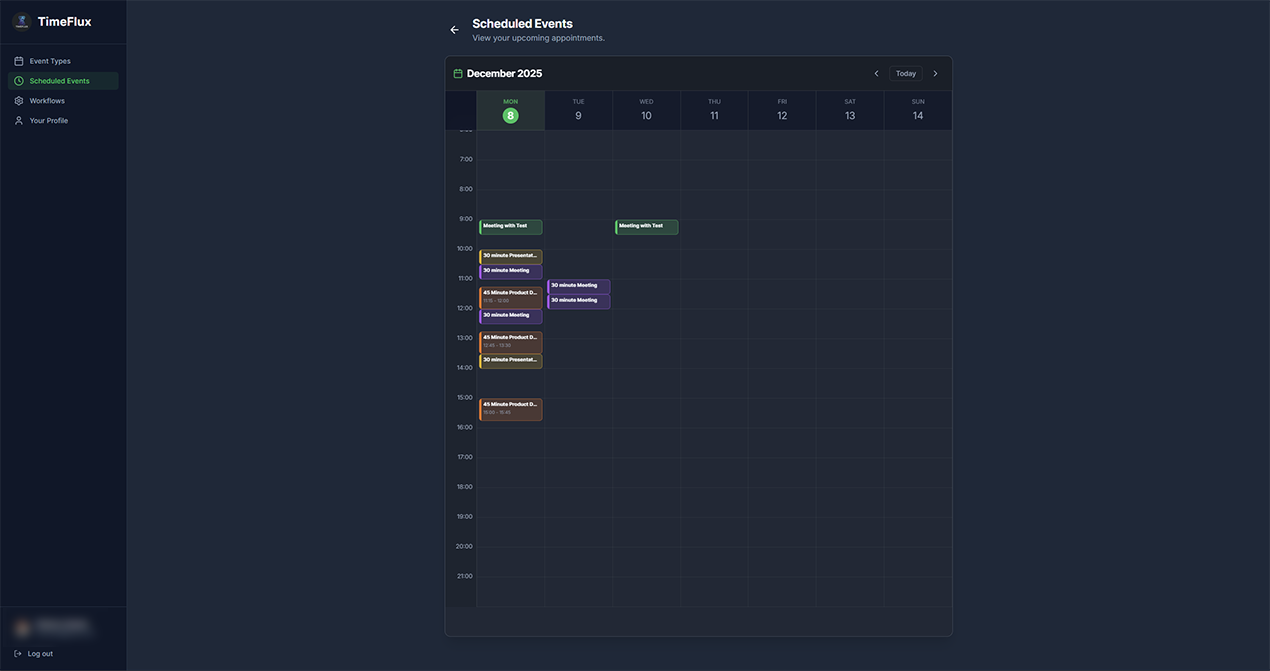Open Workflows via its gear icon
This screenshot has height=671, width=1270.
[17, 100]
